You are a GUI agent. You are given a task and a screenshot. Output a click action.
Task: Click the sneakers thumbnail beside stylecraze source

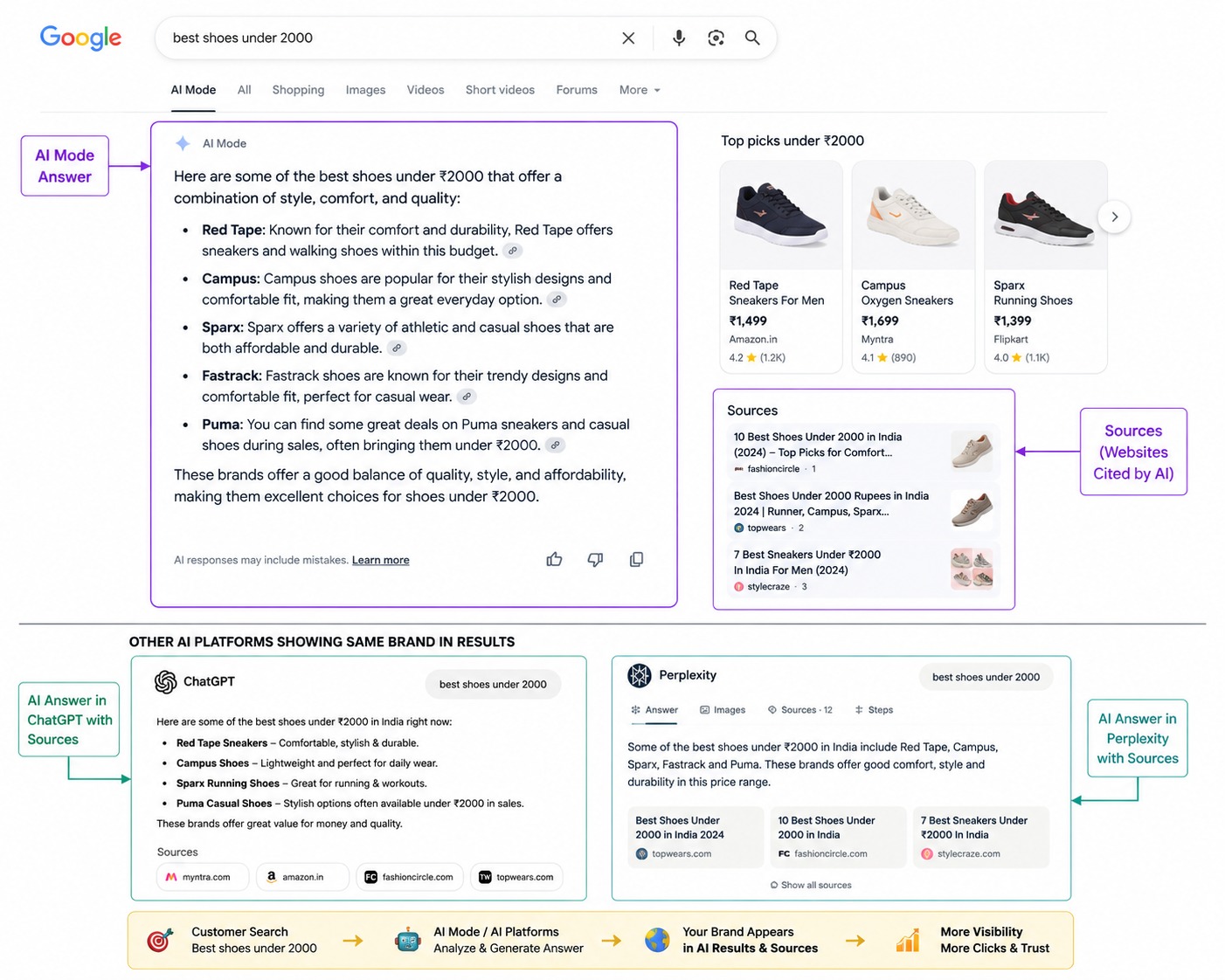coord(972,569)
